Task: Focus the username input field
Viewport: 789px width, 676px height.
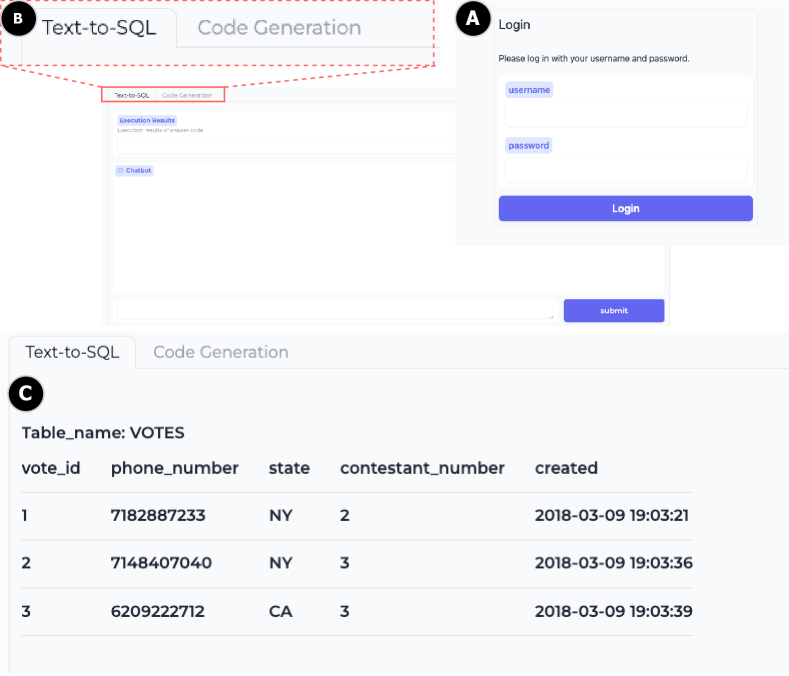Action: pos(625,114)
